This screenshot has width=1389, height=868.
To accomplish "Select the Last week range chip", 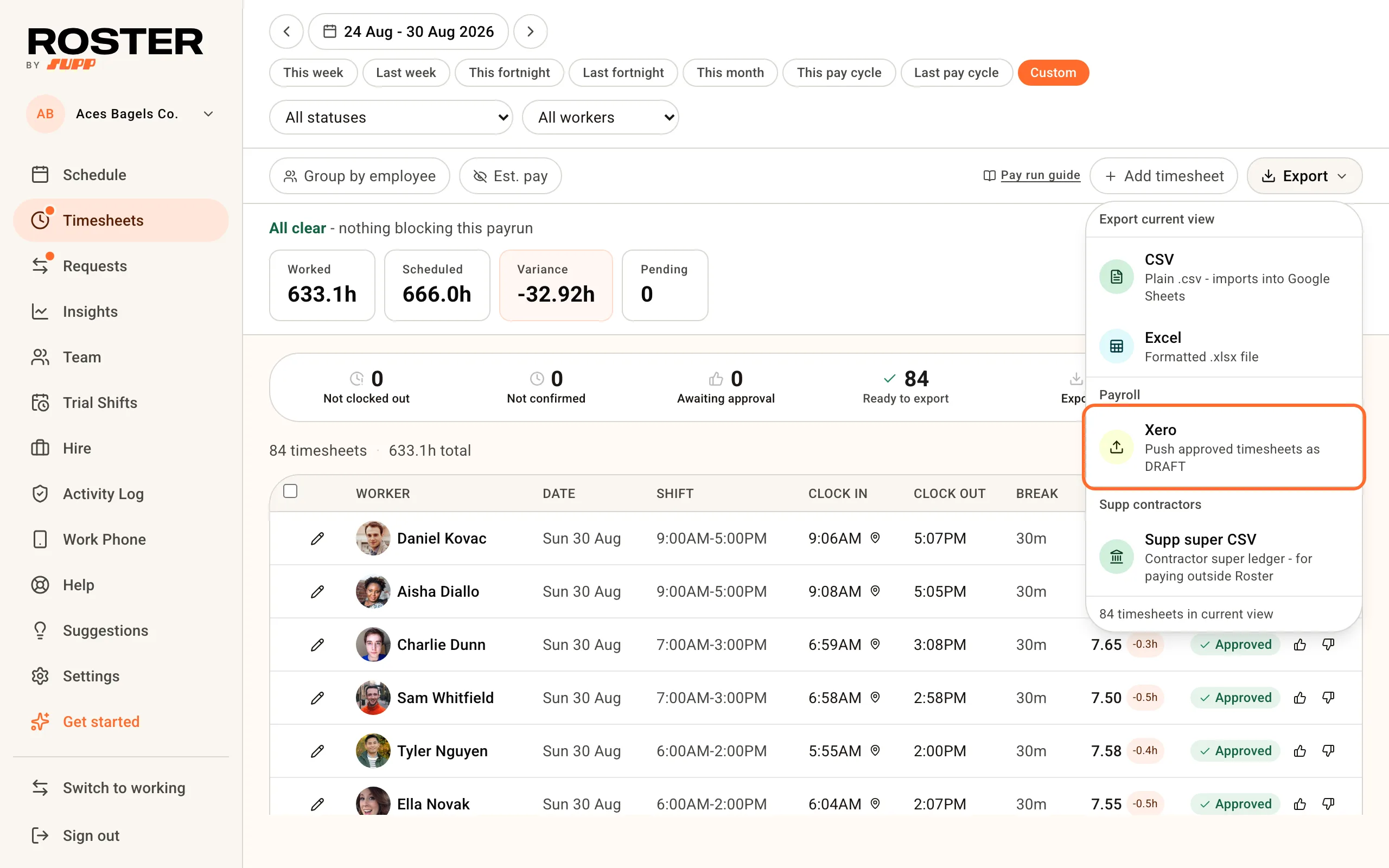I will tap(406, 73).
